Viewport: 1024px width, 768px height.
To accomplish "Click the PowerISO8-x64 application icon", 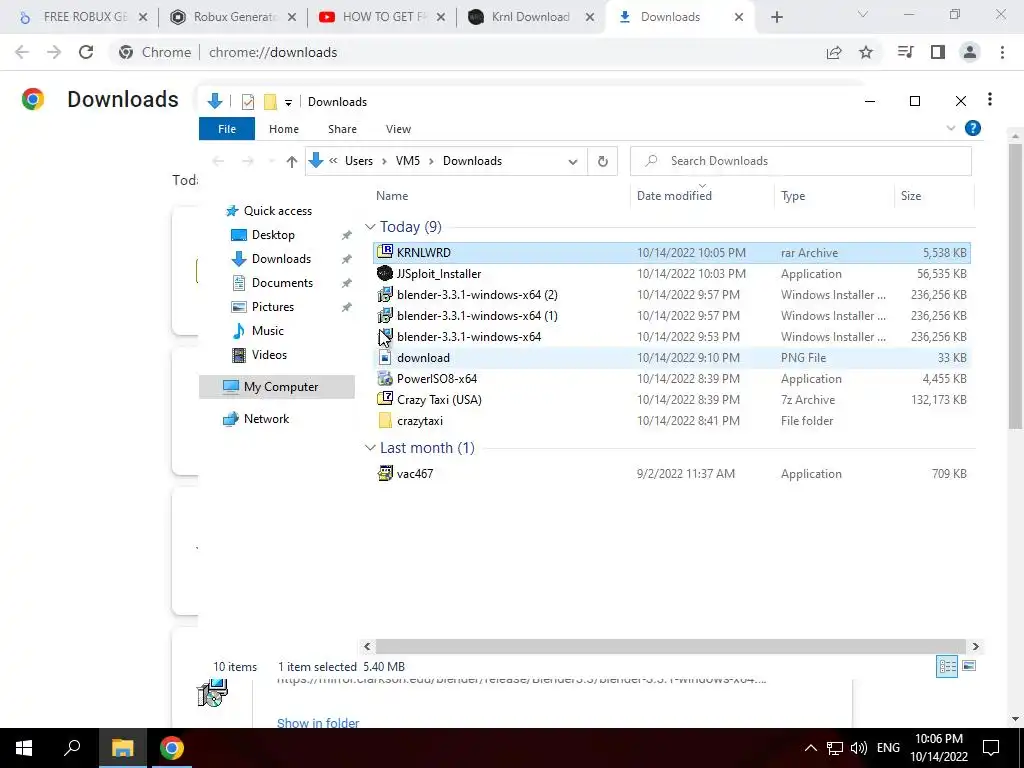I will [x=385, y=378].
